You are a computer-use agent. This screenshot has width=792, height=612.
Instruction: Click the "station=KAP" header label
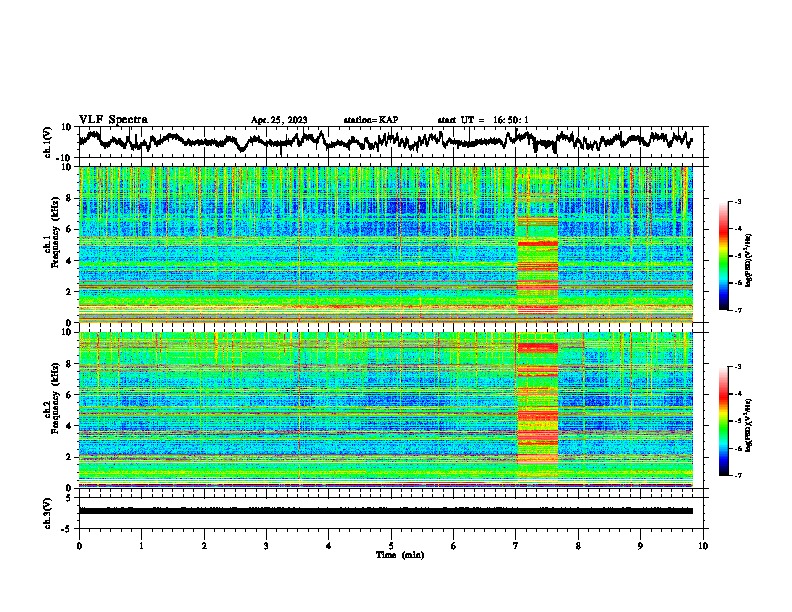pos(370,120)
